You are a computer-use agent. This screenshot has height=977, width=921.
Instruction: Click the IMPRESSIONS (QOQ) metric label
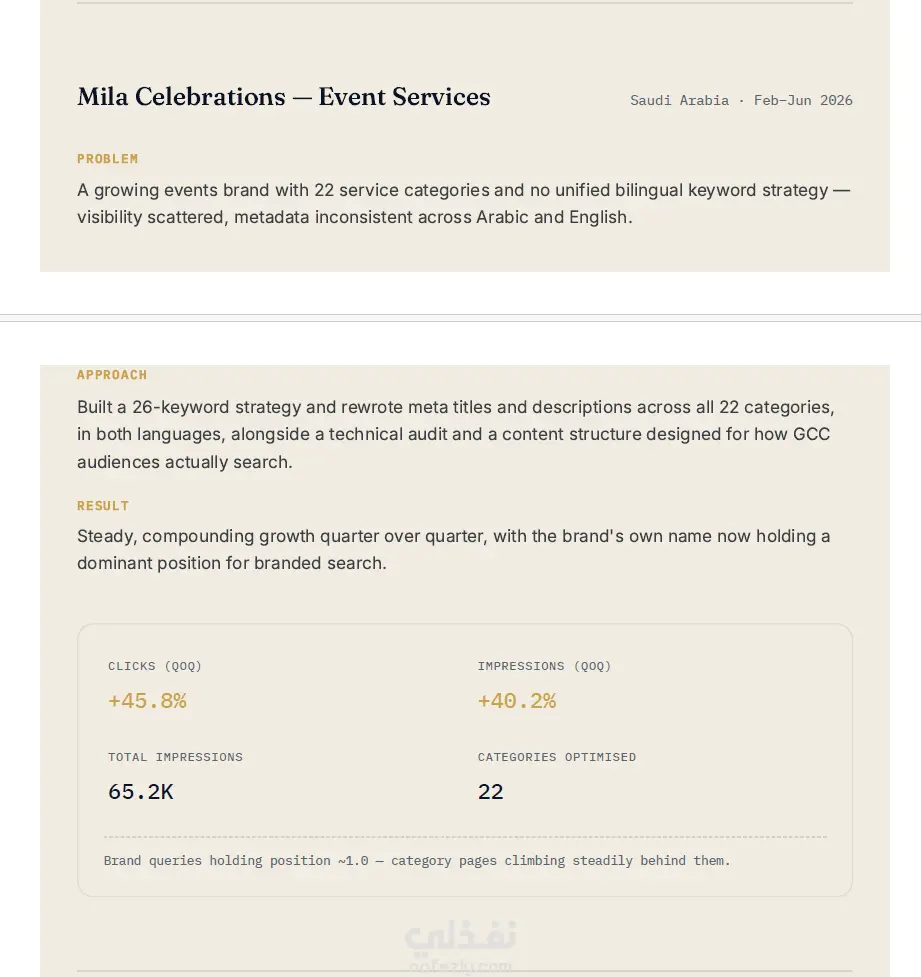tap(544, 666)
